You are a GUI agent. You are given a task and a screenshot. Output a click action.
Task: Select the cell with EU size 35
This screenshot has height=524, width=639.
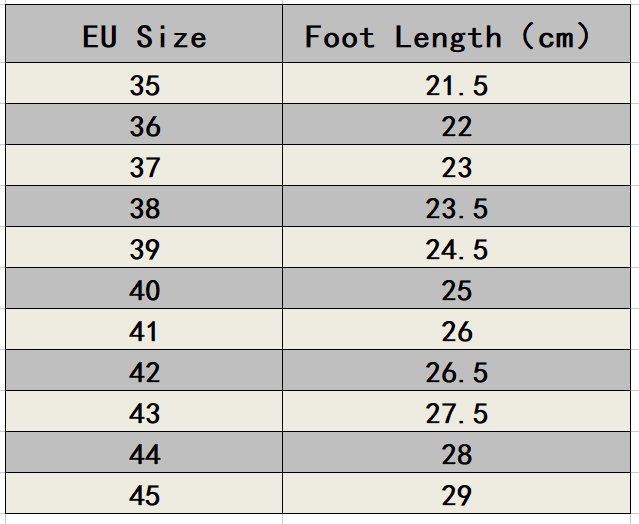point(144,86)
